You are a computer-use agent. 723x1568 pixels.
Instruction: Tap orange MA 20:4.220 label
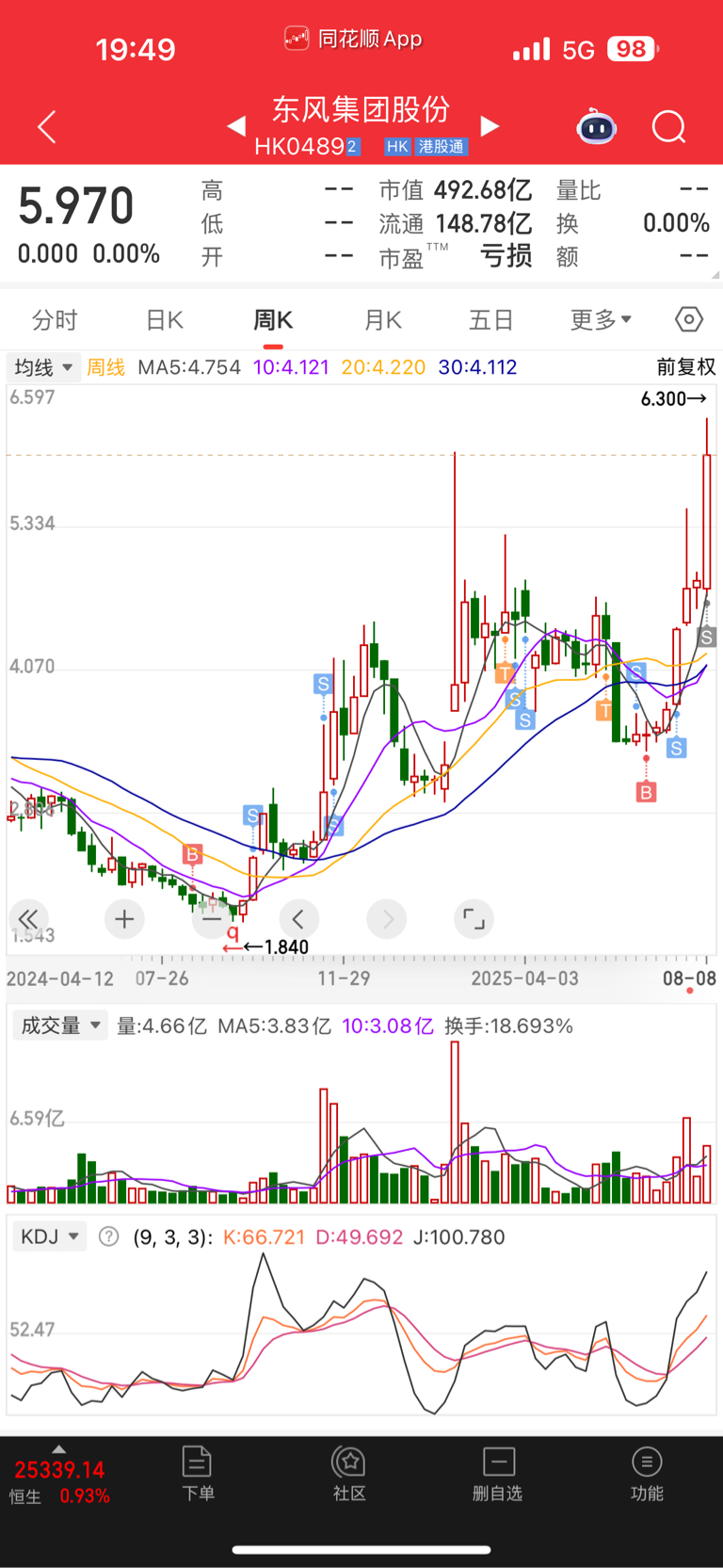click(x=383, y=367)
